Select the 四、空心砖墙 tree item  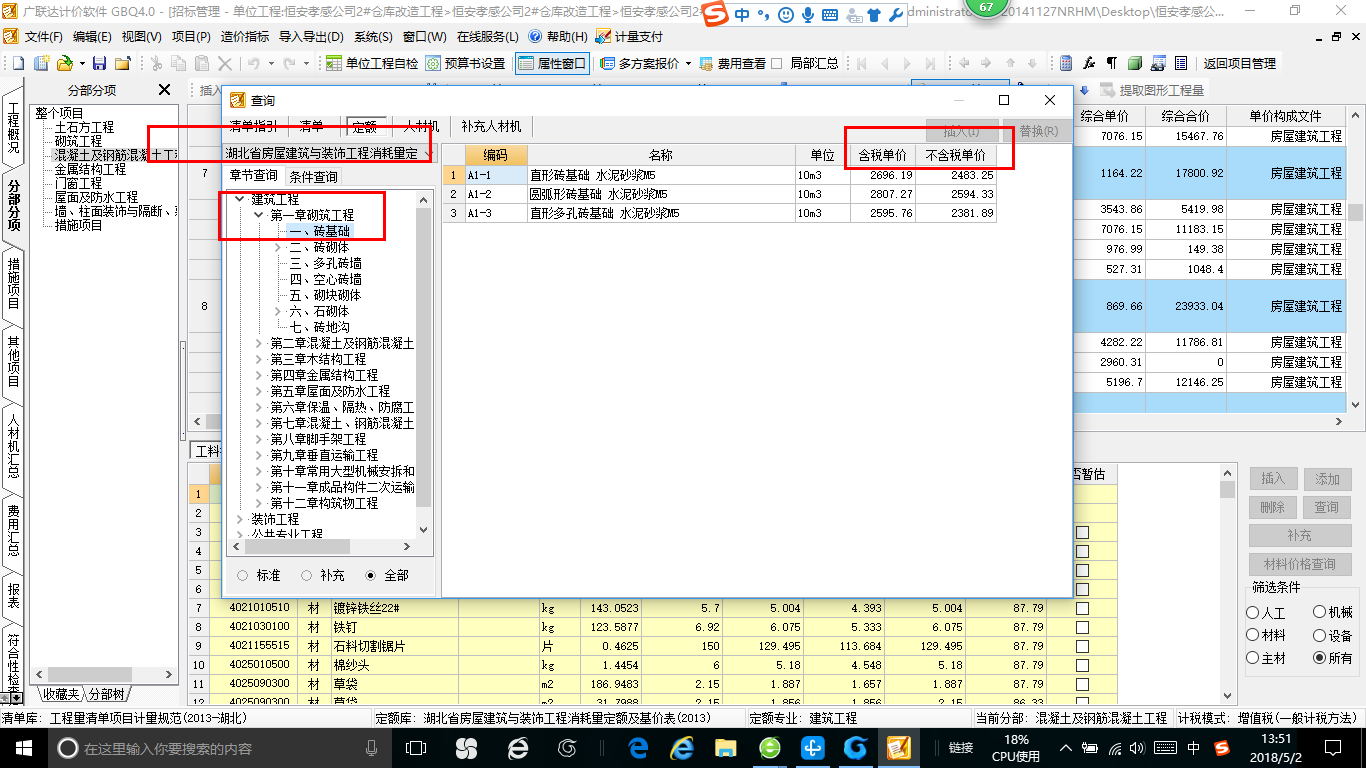[x=325, y=279]
